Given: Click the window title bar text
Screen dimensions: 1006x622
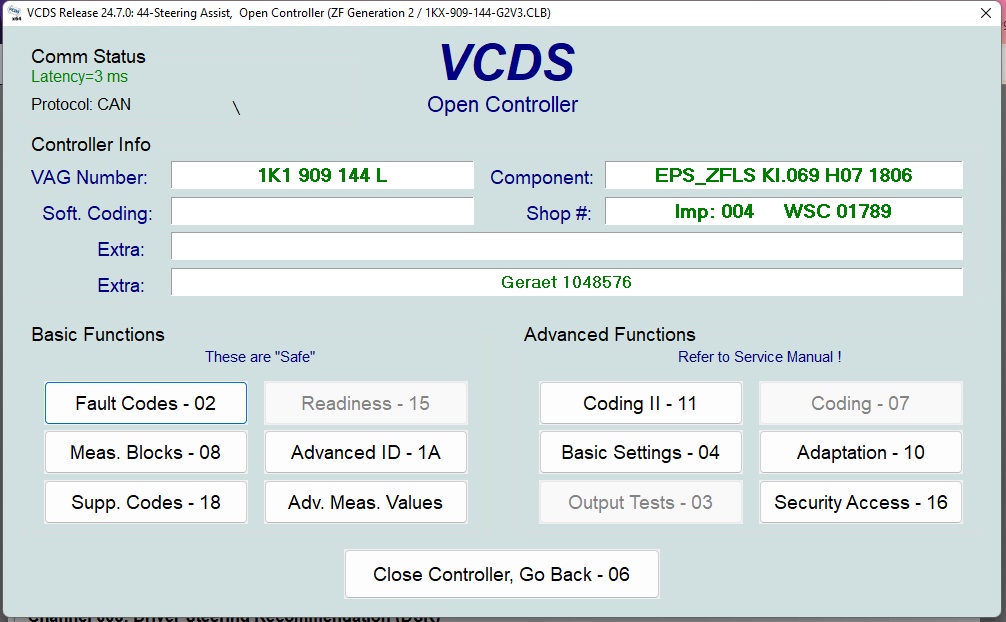Looking at the screenshot, I should 289,13.
